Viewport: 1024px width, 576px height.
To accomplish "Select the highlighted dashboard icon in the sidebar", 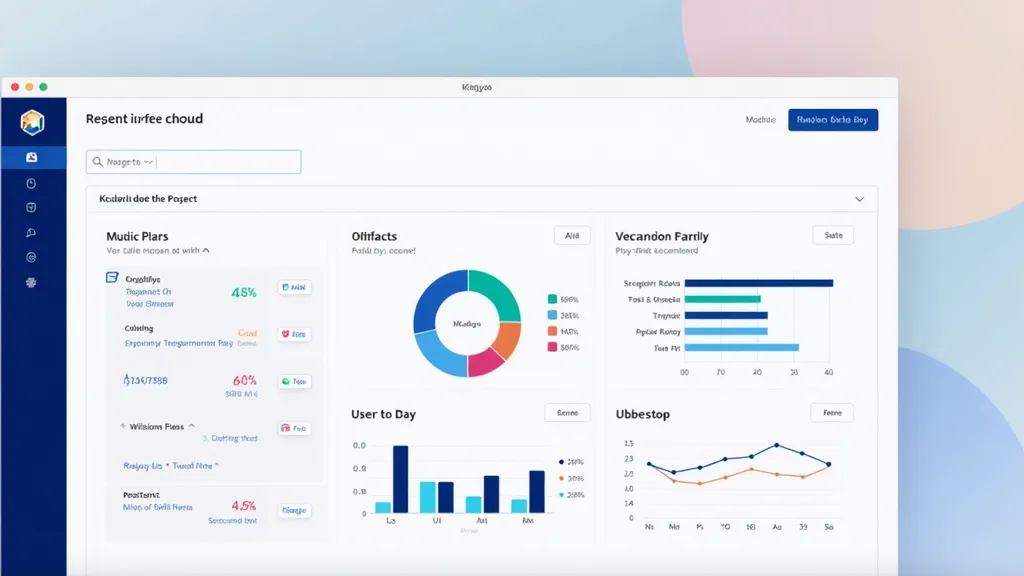I will (30, 156).
